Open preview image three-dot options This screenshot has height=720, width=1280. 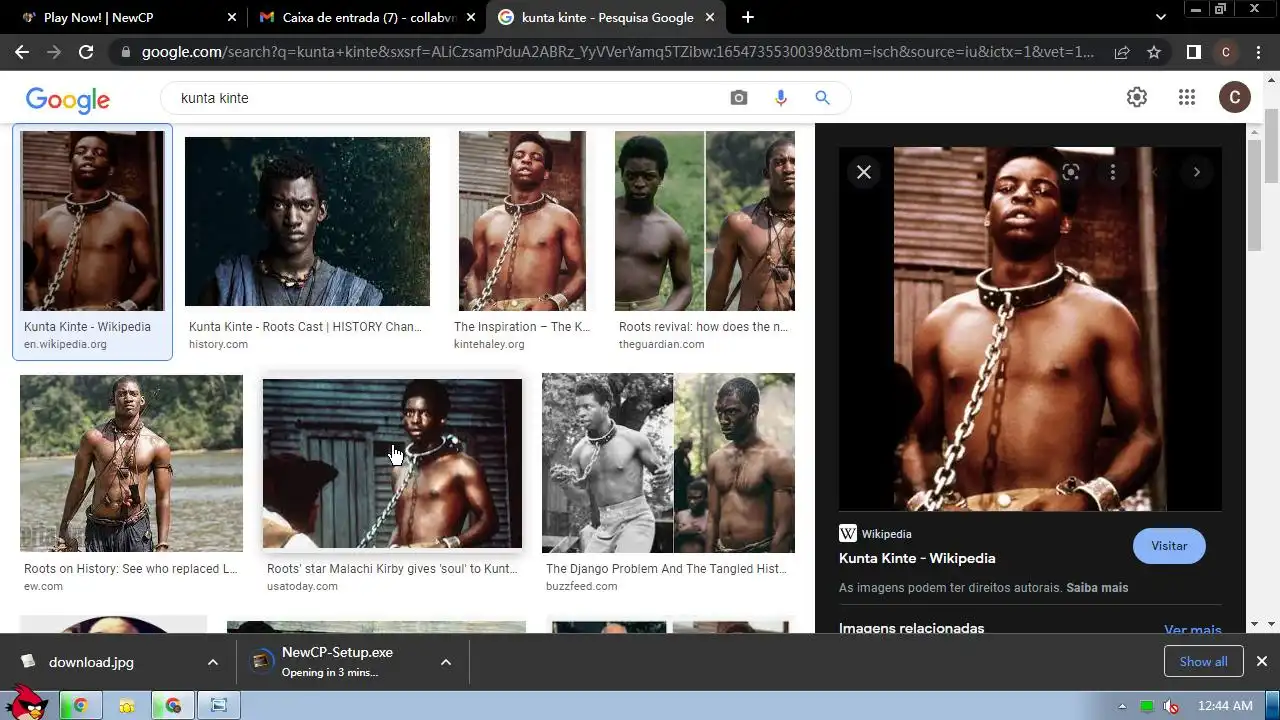click(x=1113, y=172)
